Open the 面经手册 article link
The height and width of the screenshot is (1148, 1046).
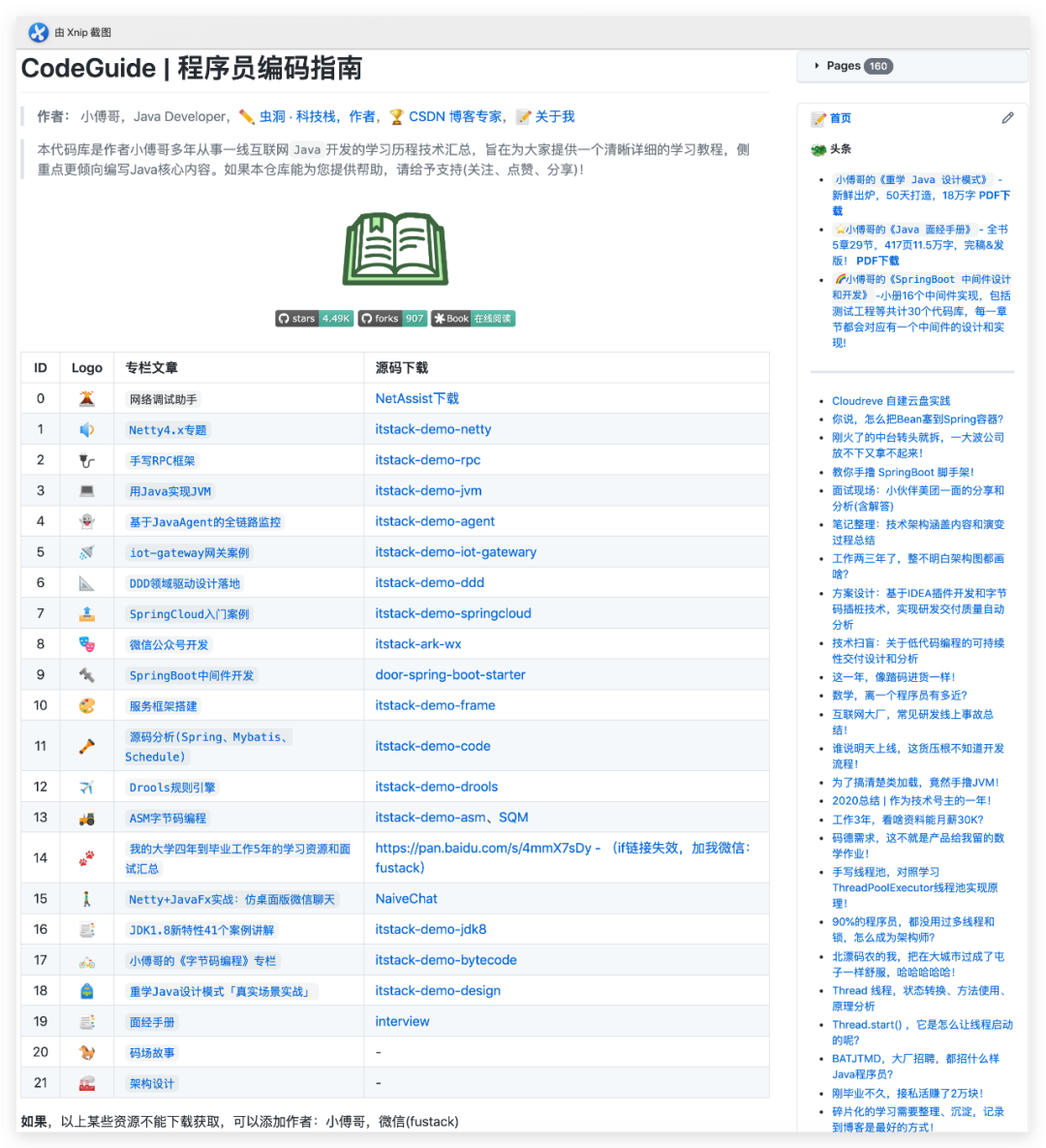coord(152,1022)
